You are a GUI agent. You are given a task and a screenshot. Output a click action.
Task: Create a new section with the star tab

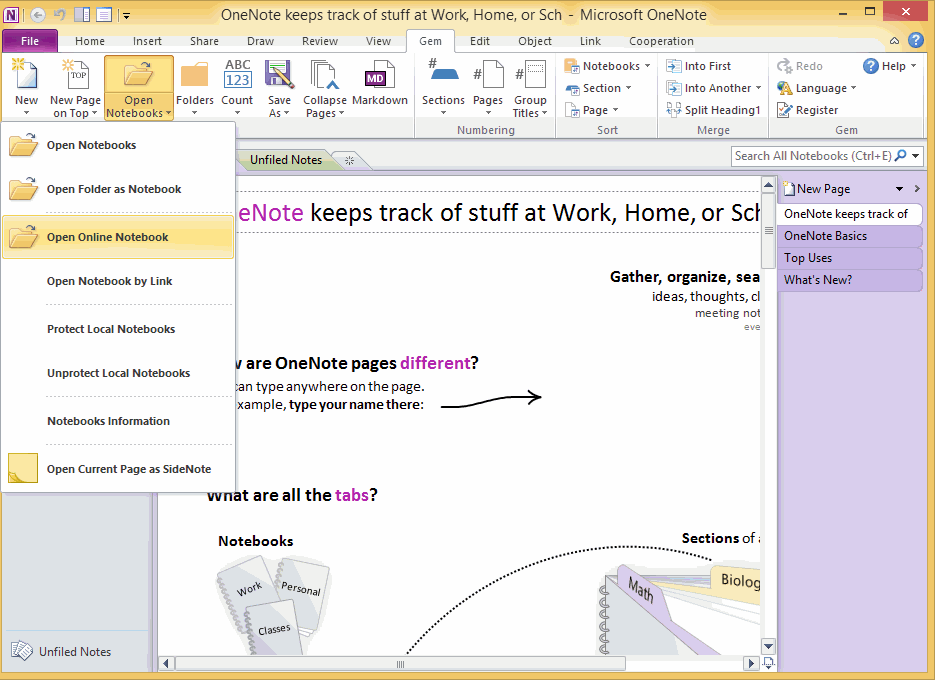349,160
